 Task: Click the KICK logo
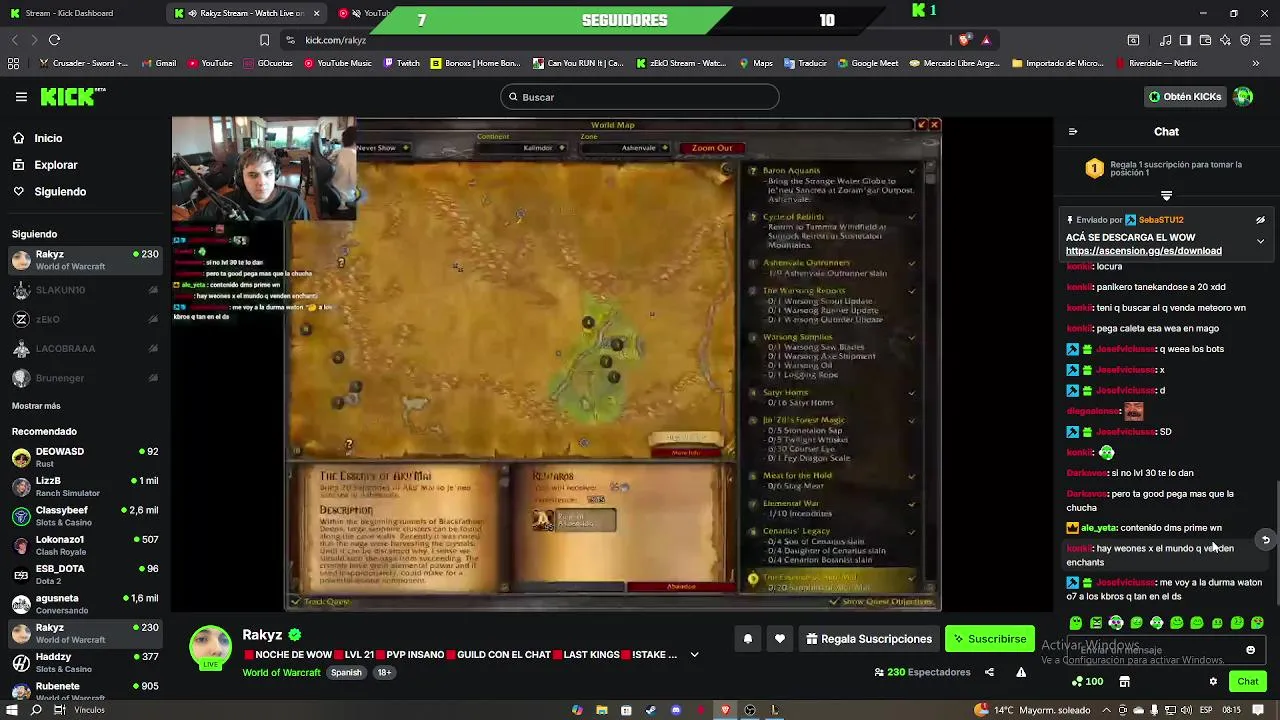click(73, 97)
